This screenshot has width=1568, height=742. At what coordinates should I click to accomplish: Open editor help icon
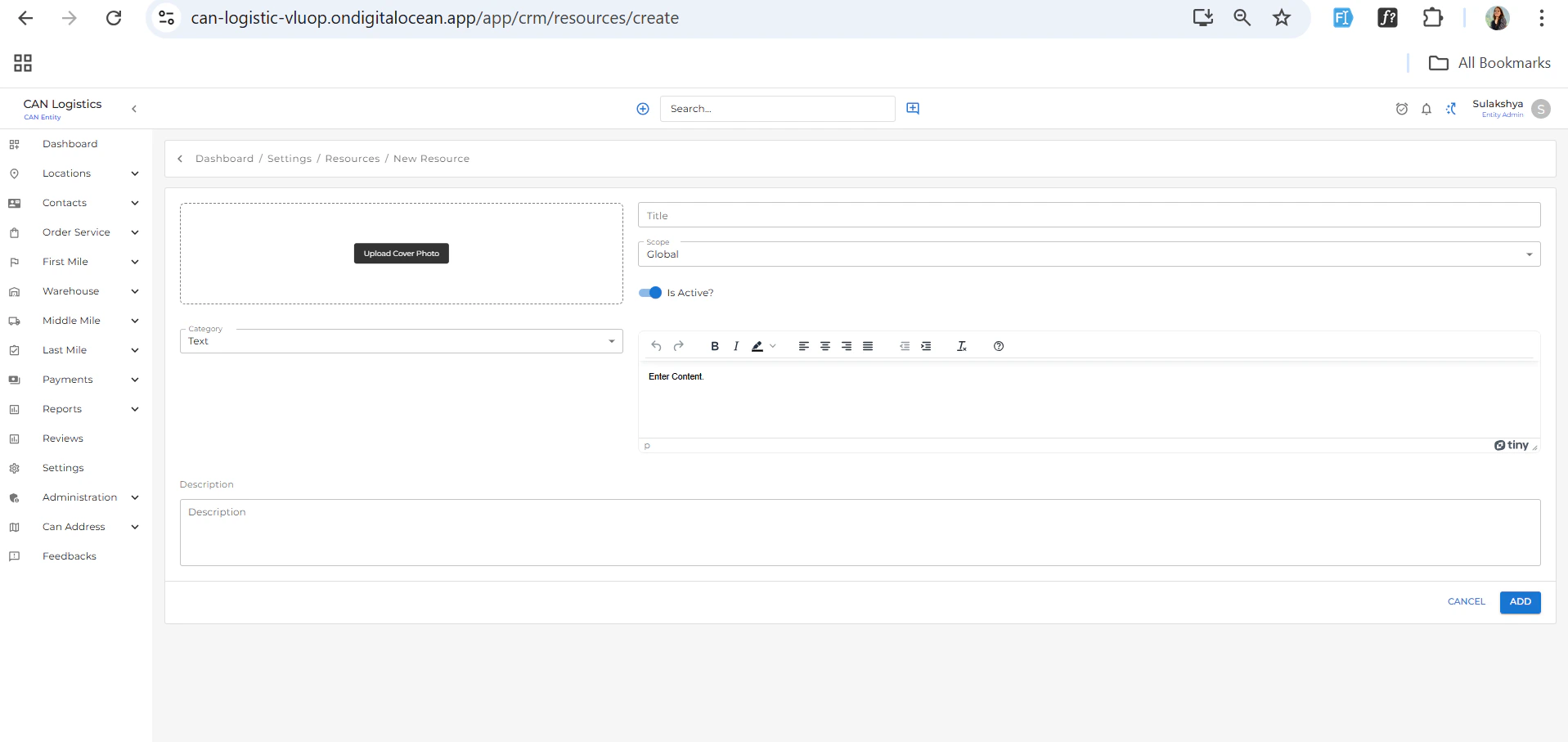coord(999,346)
